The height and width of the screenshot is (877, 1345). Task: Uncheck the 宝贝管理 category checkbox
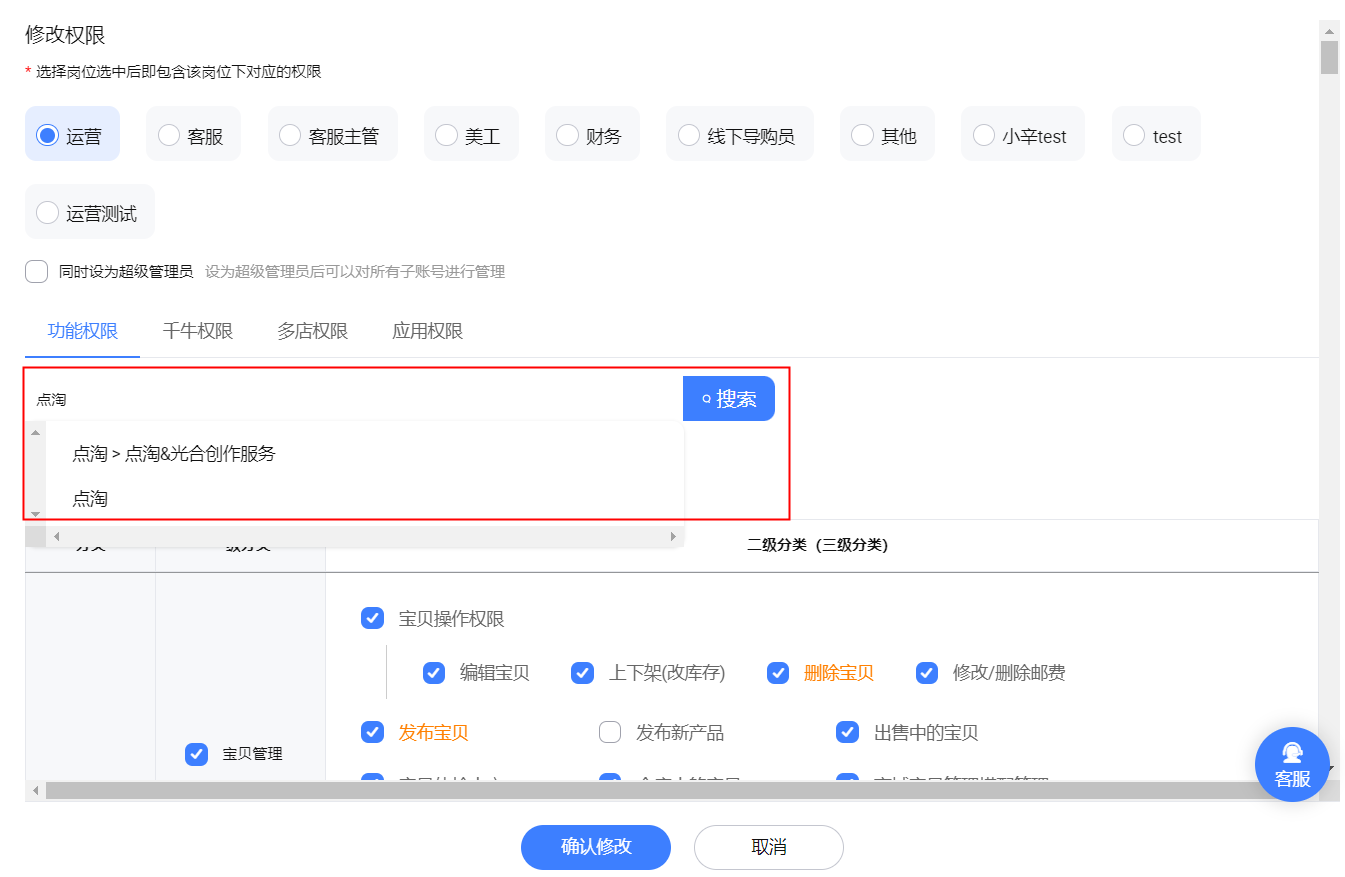coord(197,753)
